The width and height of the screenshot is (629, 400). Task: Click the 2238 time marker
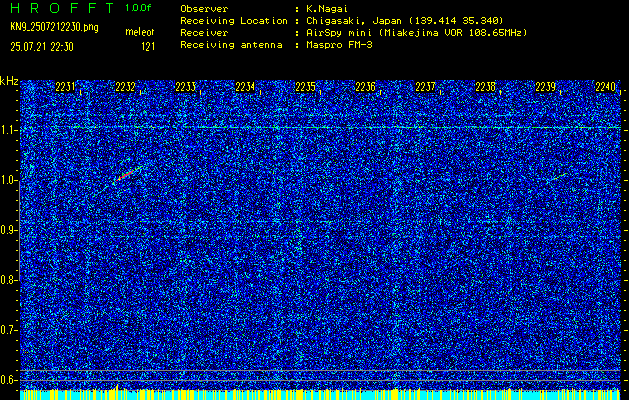pos(485,87)
